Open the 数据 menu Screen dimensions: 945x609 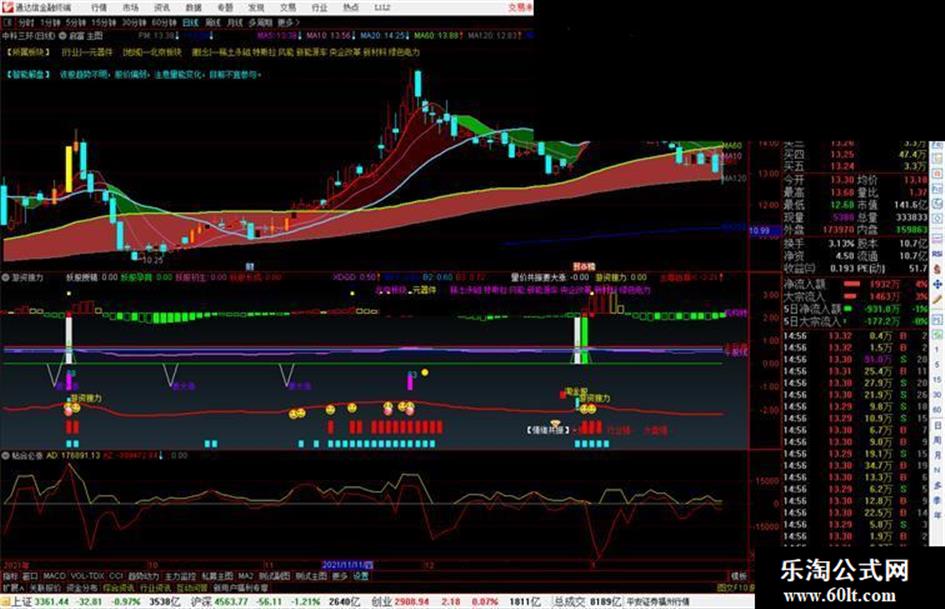(193, 8)
